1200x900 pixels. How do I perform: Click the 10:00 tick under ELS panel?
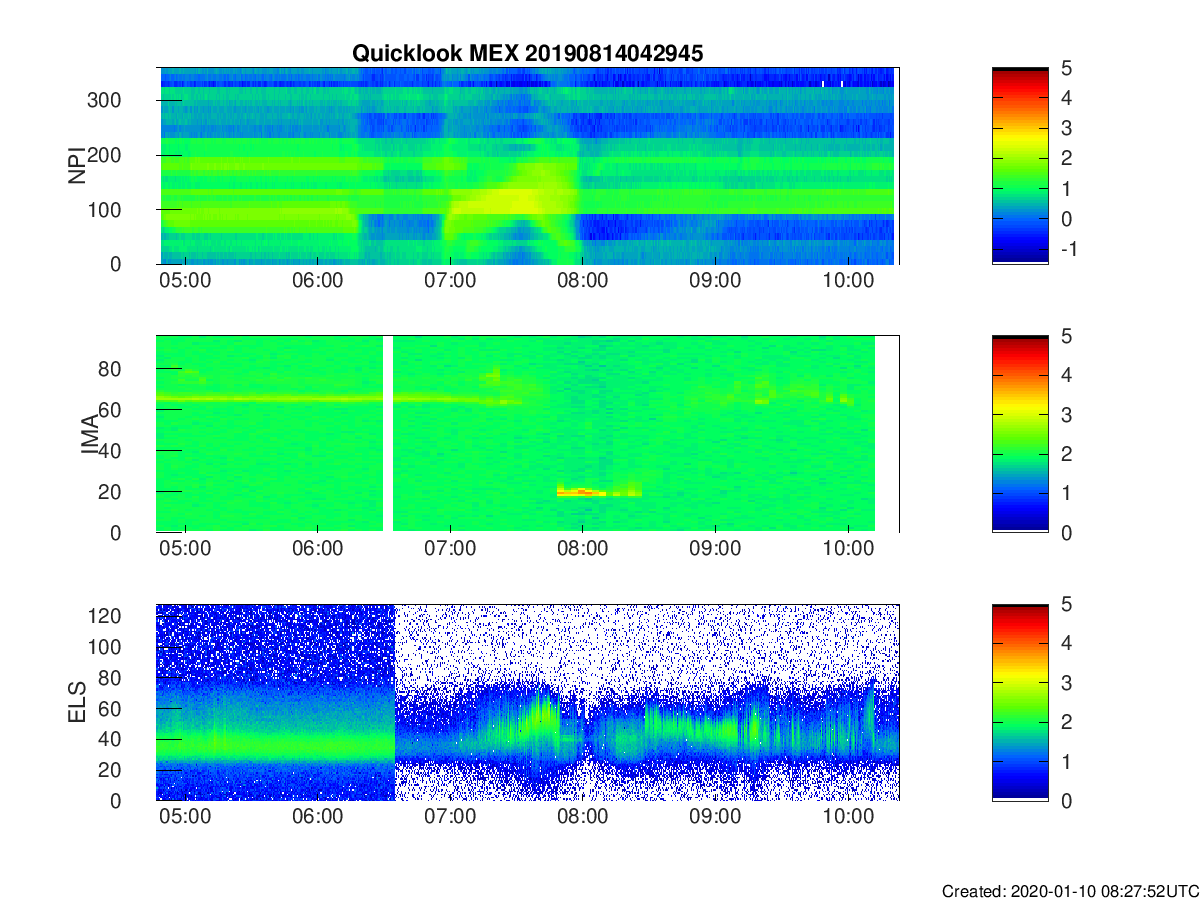click(848, 816)
